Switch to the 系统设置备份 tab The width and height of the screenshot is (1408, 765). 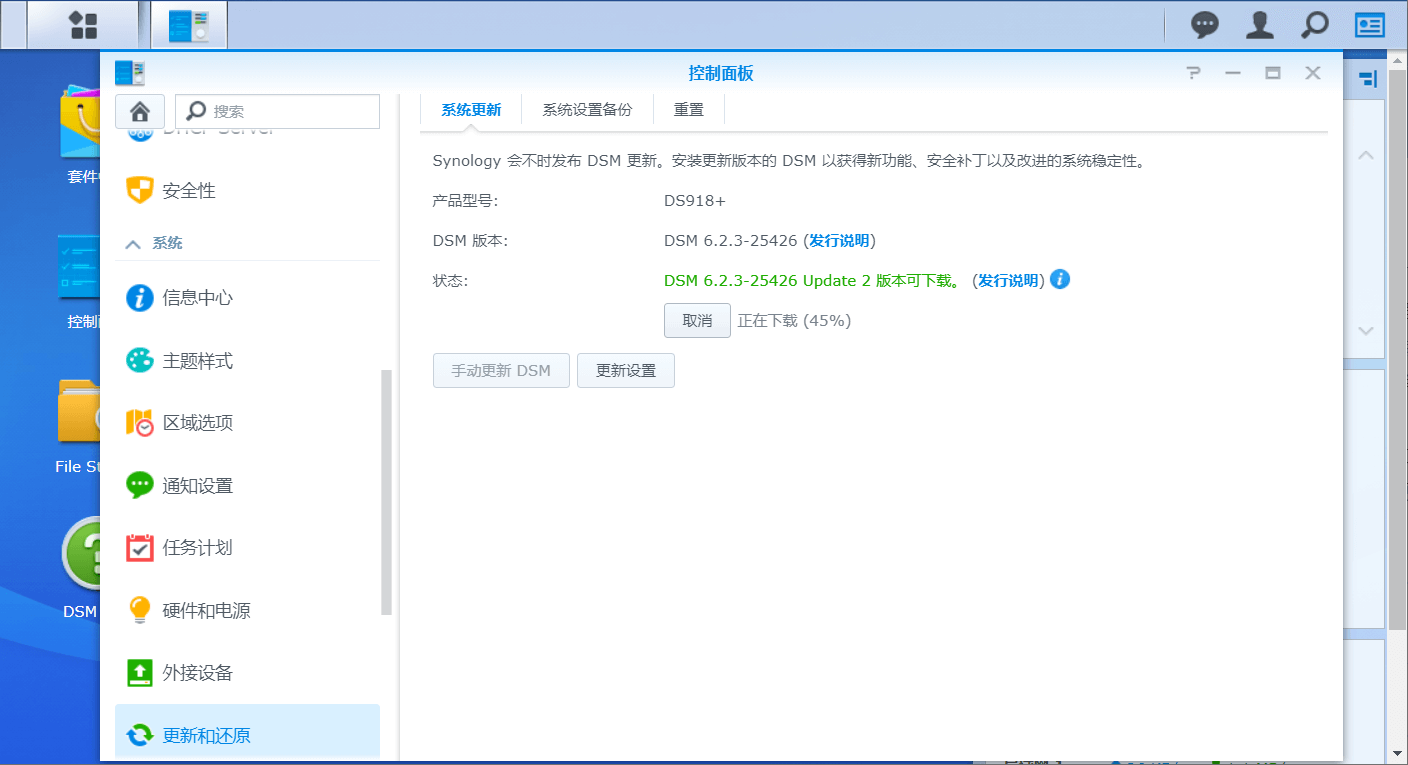(588, 109)
